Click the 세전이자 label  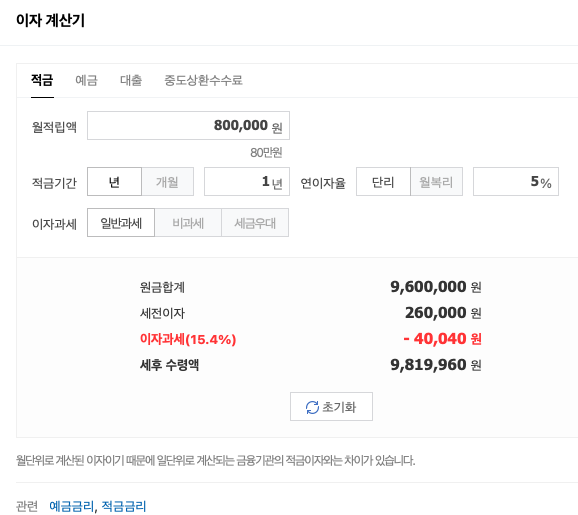[162, 313]
